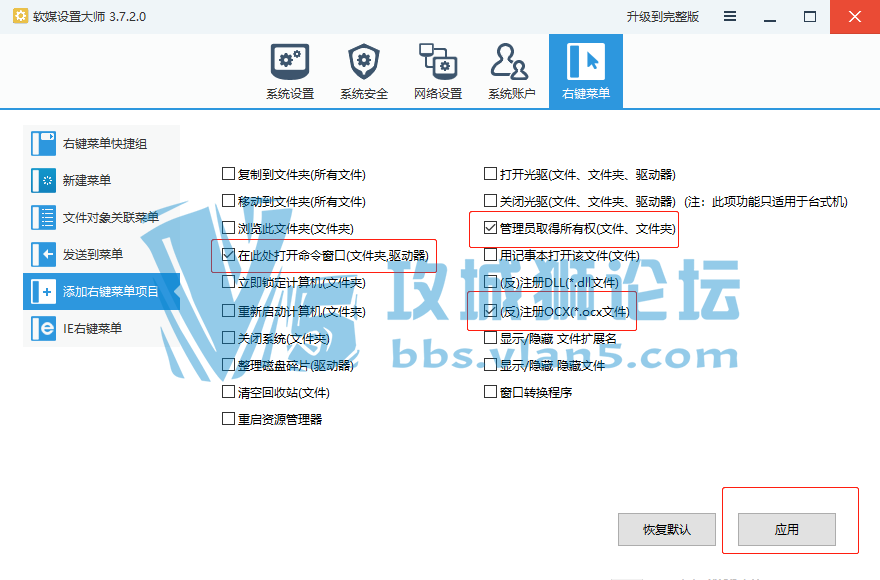Open the 系统安全 shield icon
Image resolution: width=880 pixels, height=580 pixels.
364,61
